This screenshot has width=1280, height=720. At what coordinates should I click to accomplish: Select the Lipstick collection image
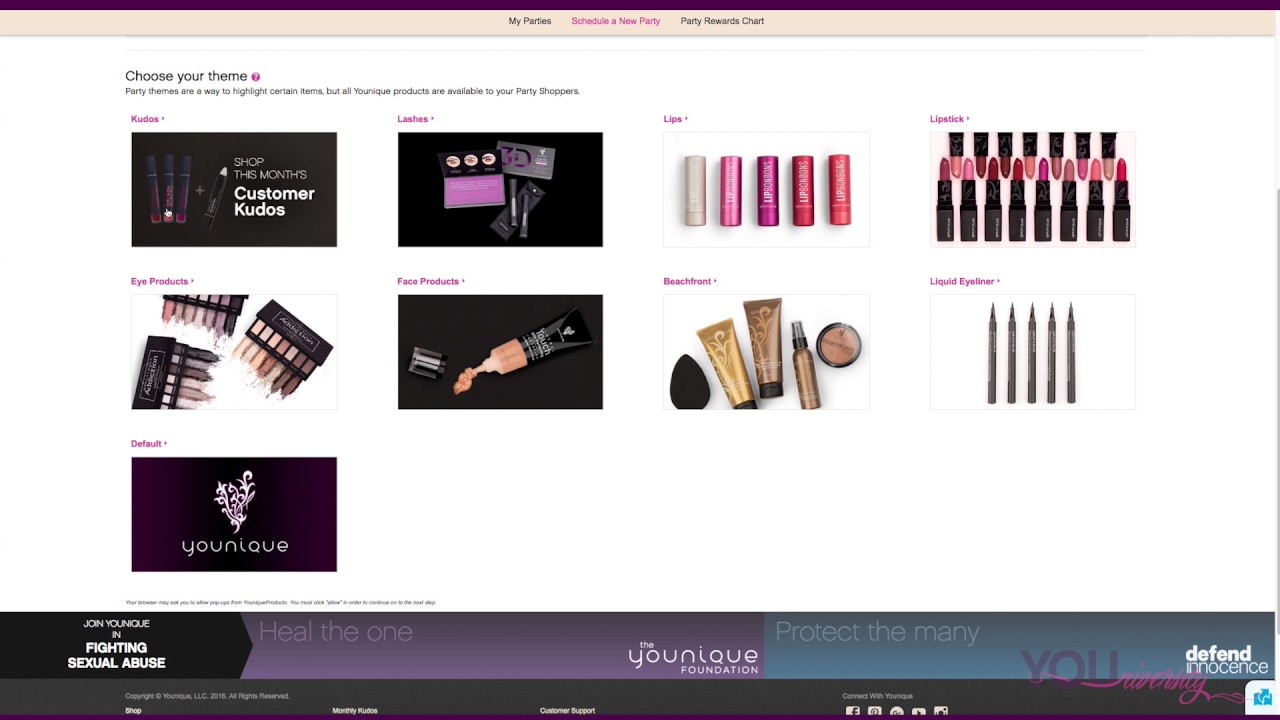point(1033,189)
